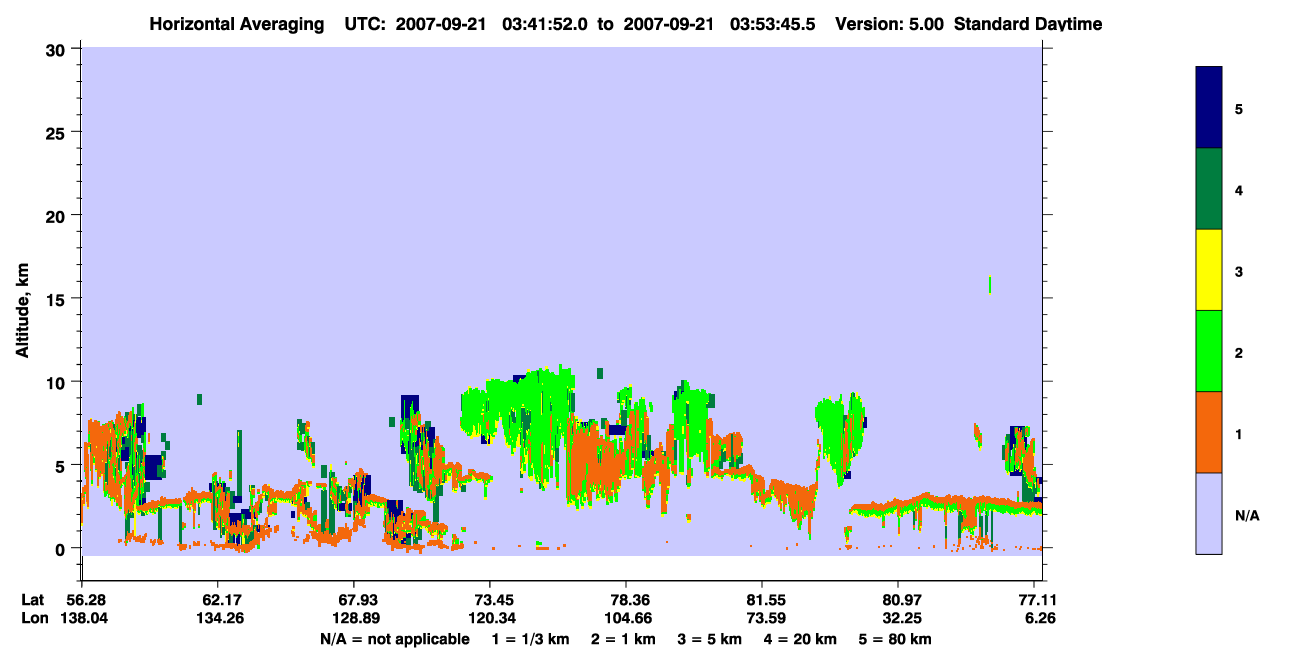Click the latitude value 80.97

click(899, 600)
